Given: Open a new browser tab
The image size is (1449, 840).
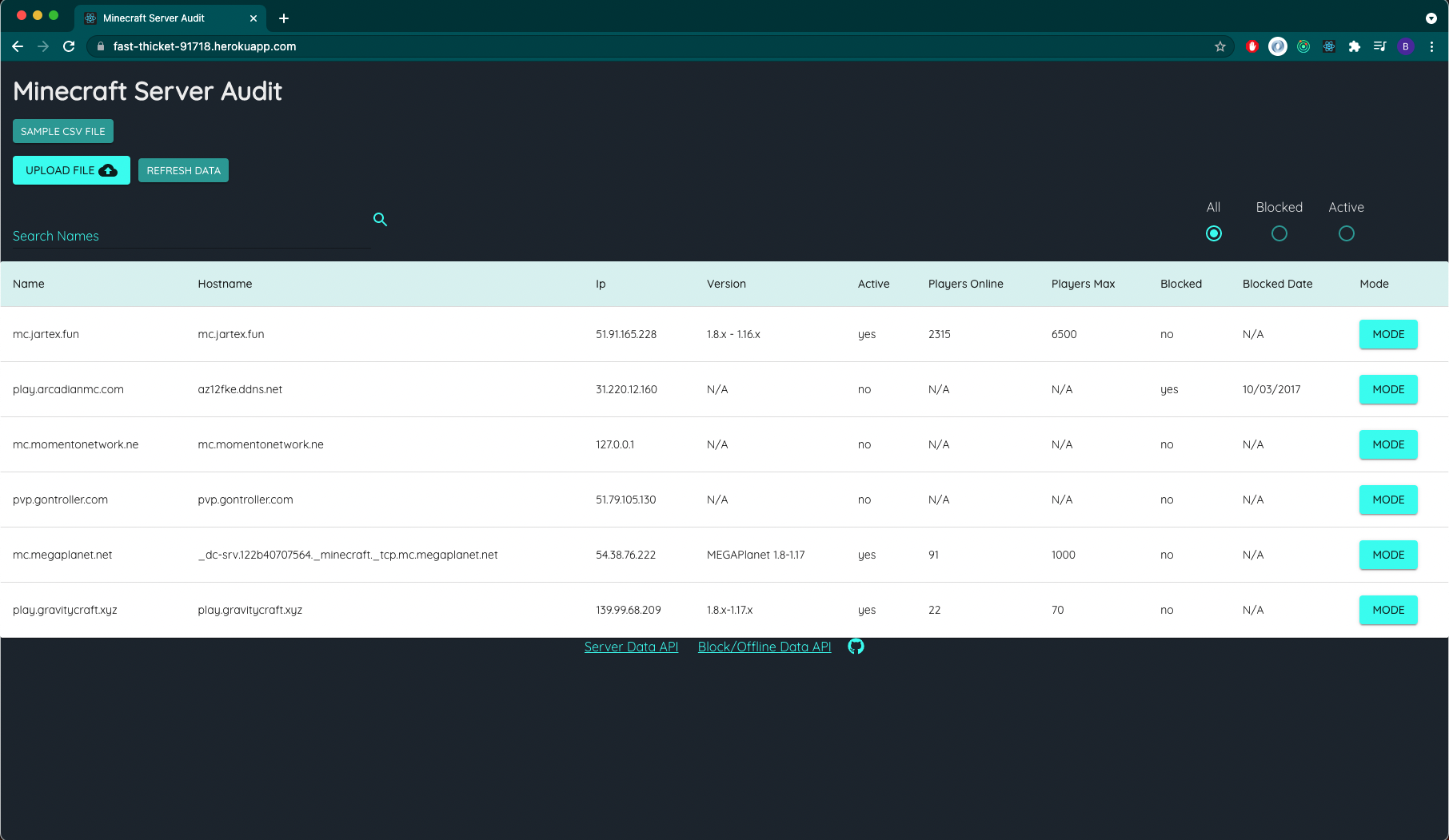Looking at the screenshot, I should pos(284,18).
